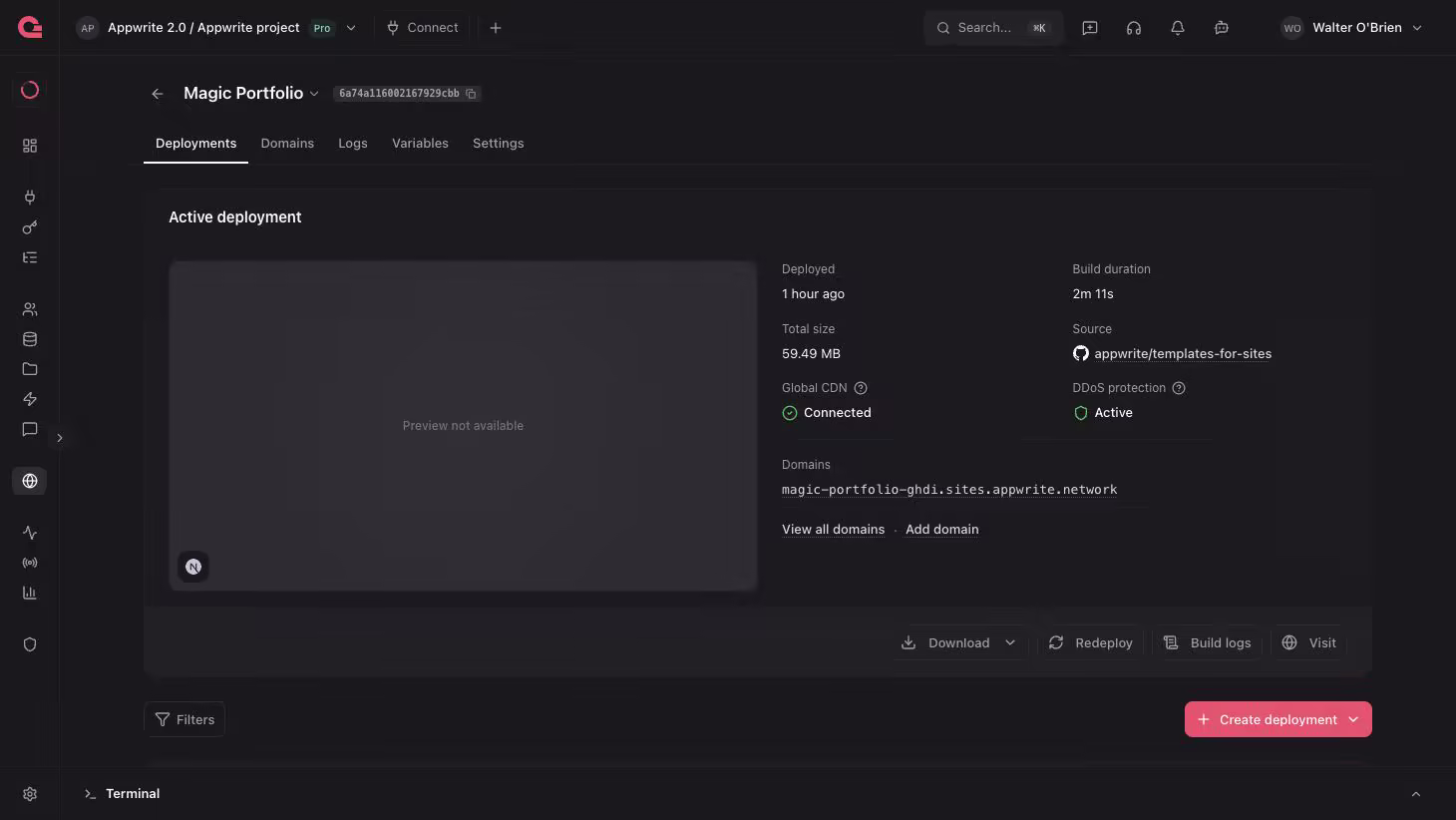Open the notifications bell
Image resolution: width=1456 pixels, height=820 pixels.
[1178, 28]
